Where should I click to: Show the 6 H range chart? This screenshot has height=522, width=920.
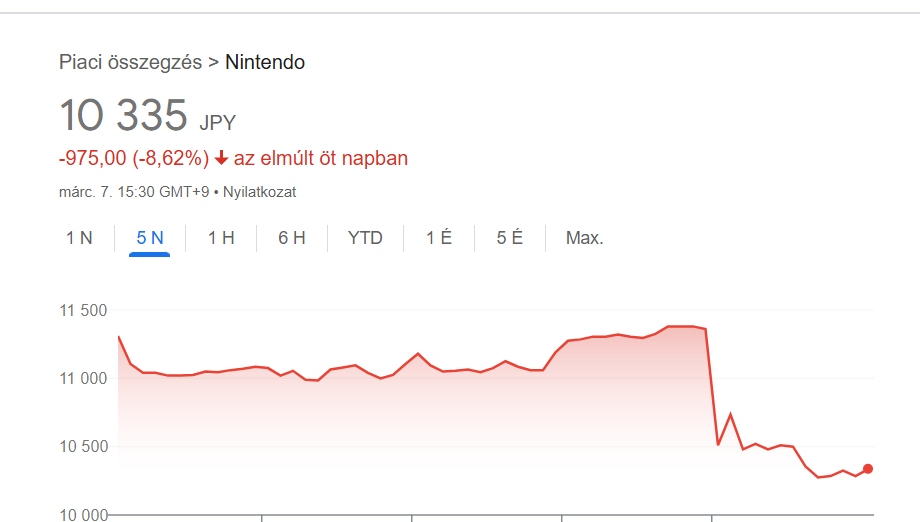point(292,238)
